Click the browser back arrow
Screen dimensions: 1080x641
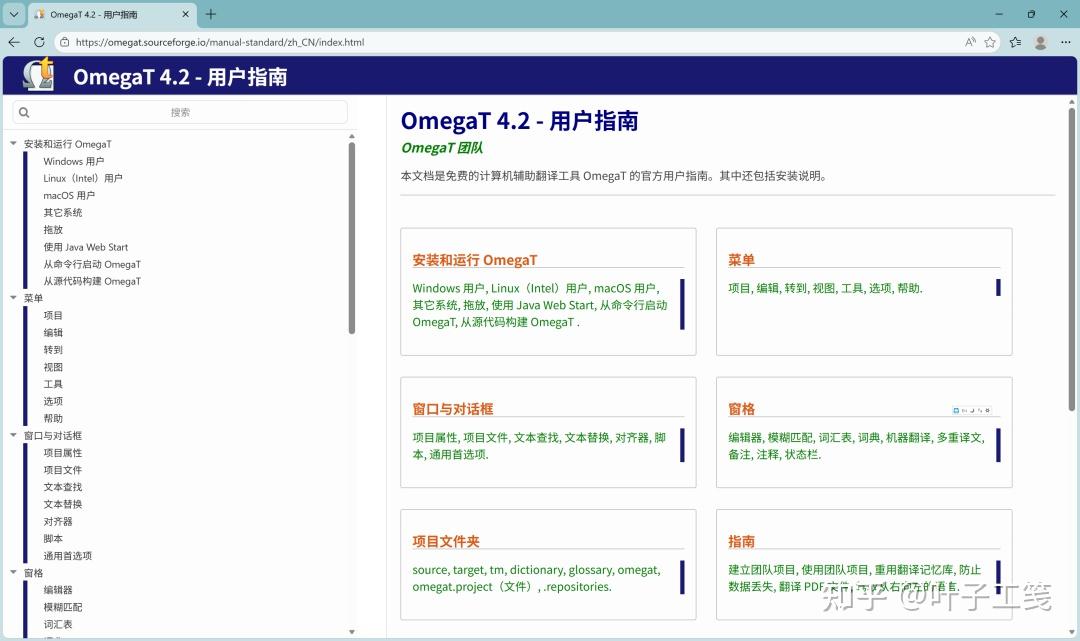pos(14,42)
